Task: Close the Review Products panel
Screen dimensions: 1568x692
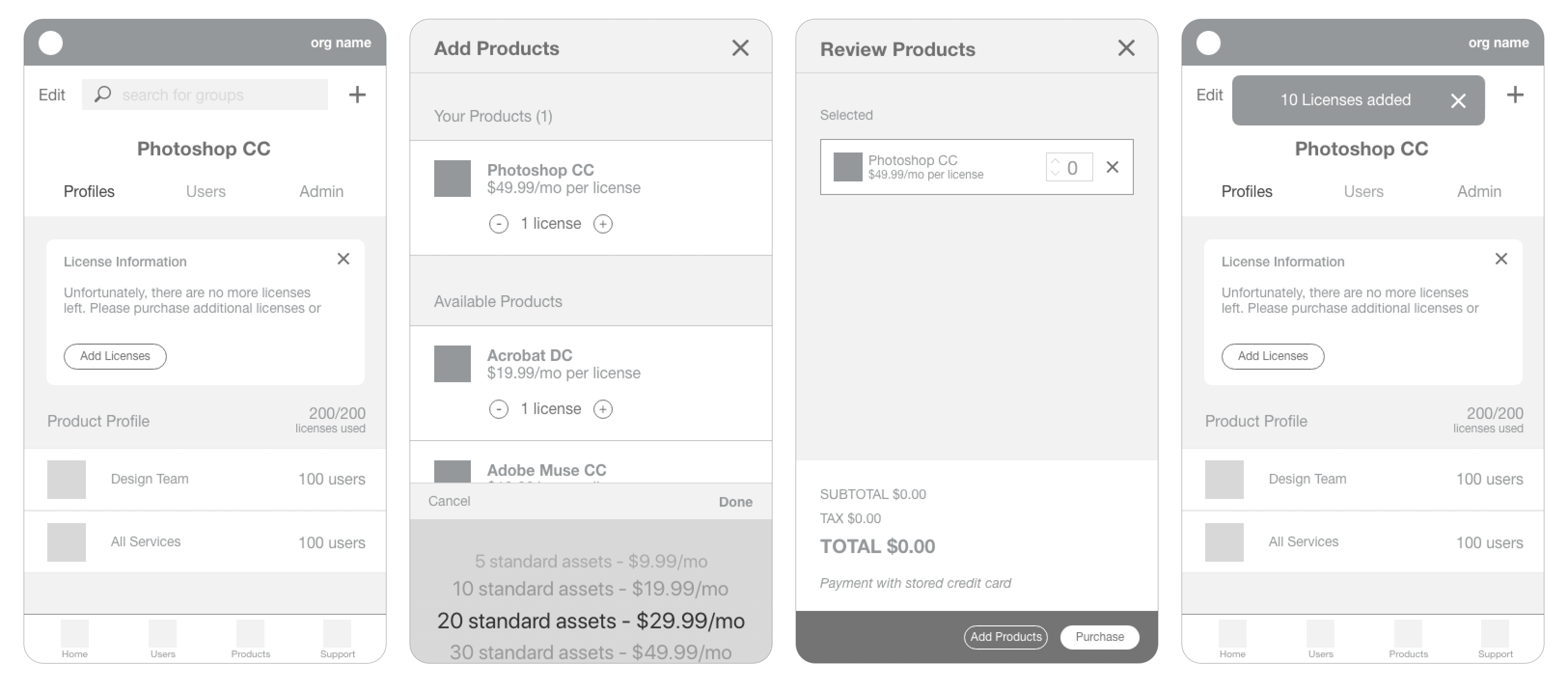Action: coord(1126,48)
